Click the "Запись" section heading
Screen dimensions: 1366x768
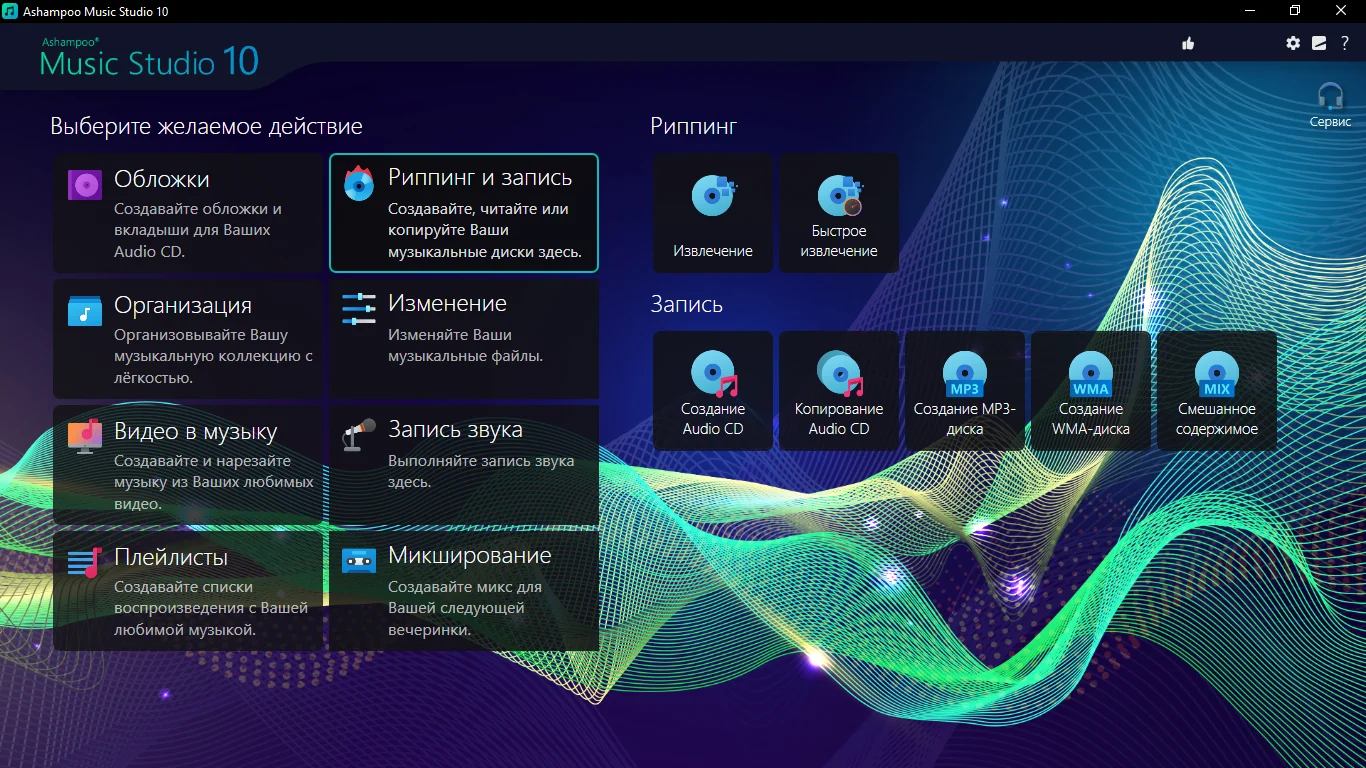tap(686, 305)
